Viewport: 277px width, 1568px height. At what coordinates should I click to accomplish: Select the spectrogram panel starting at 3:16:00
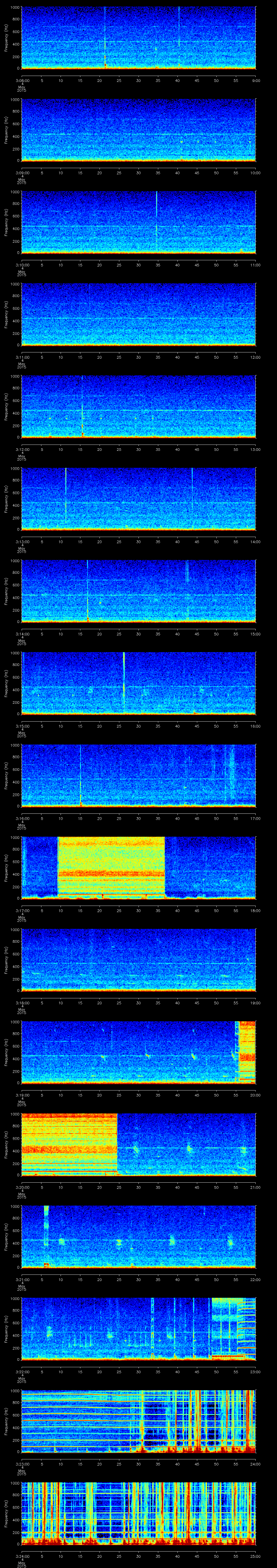tap(139, 776)
